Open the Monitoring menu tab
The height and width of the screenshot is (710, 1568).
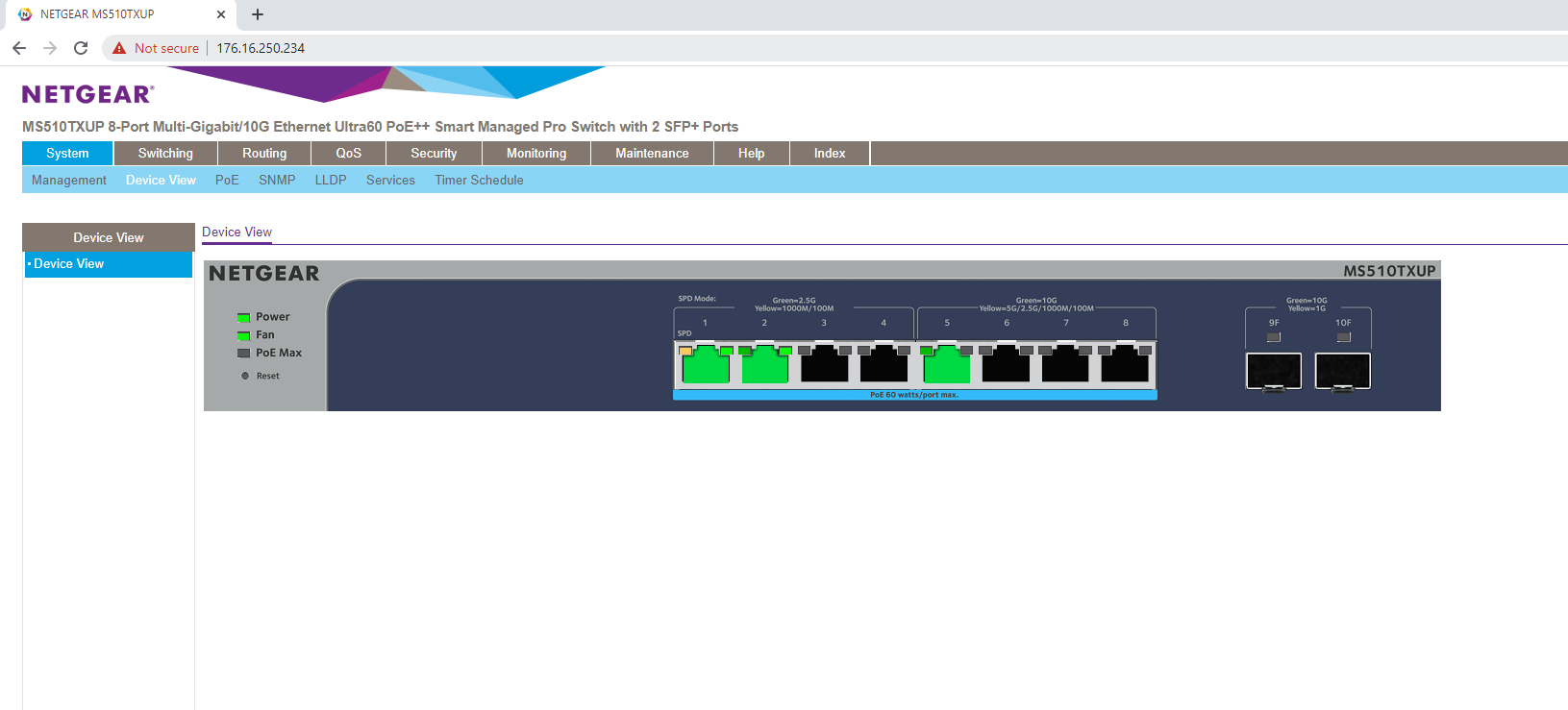tap(536, 154)
